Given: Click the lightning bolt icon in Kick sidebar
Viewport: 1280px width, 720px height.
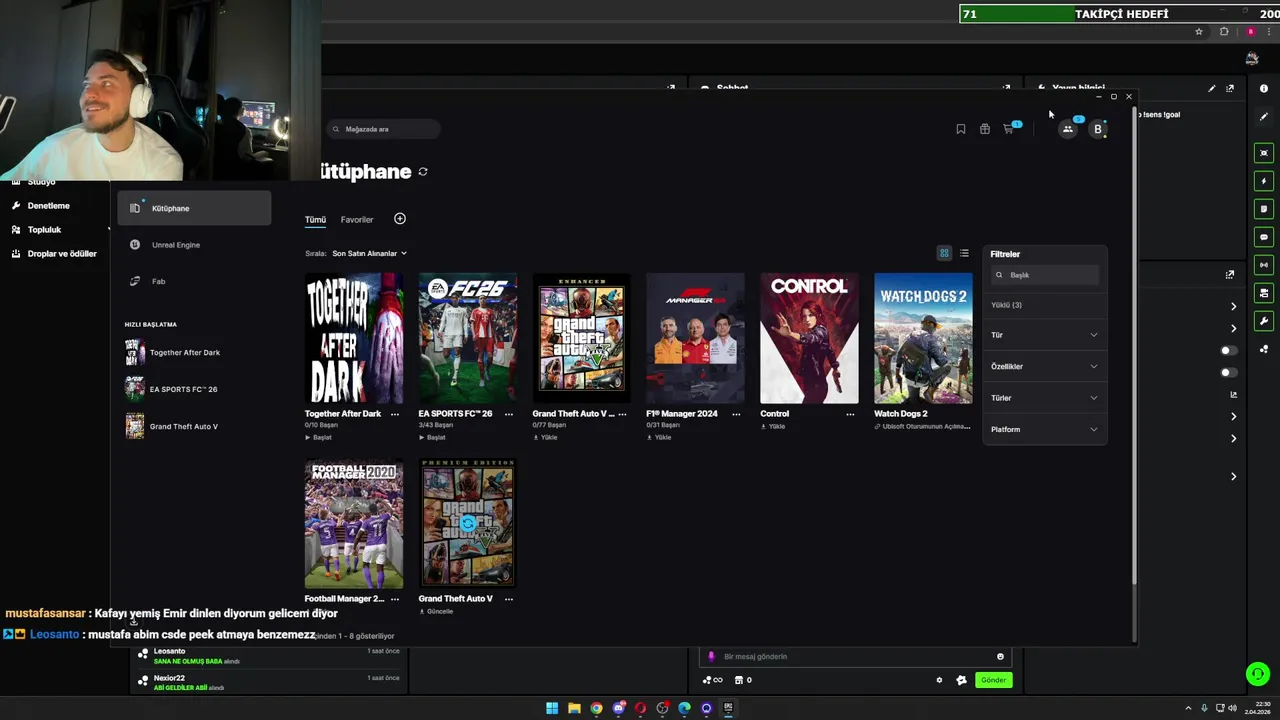Looking at the screenshot, I should point(1264,181).
